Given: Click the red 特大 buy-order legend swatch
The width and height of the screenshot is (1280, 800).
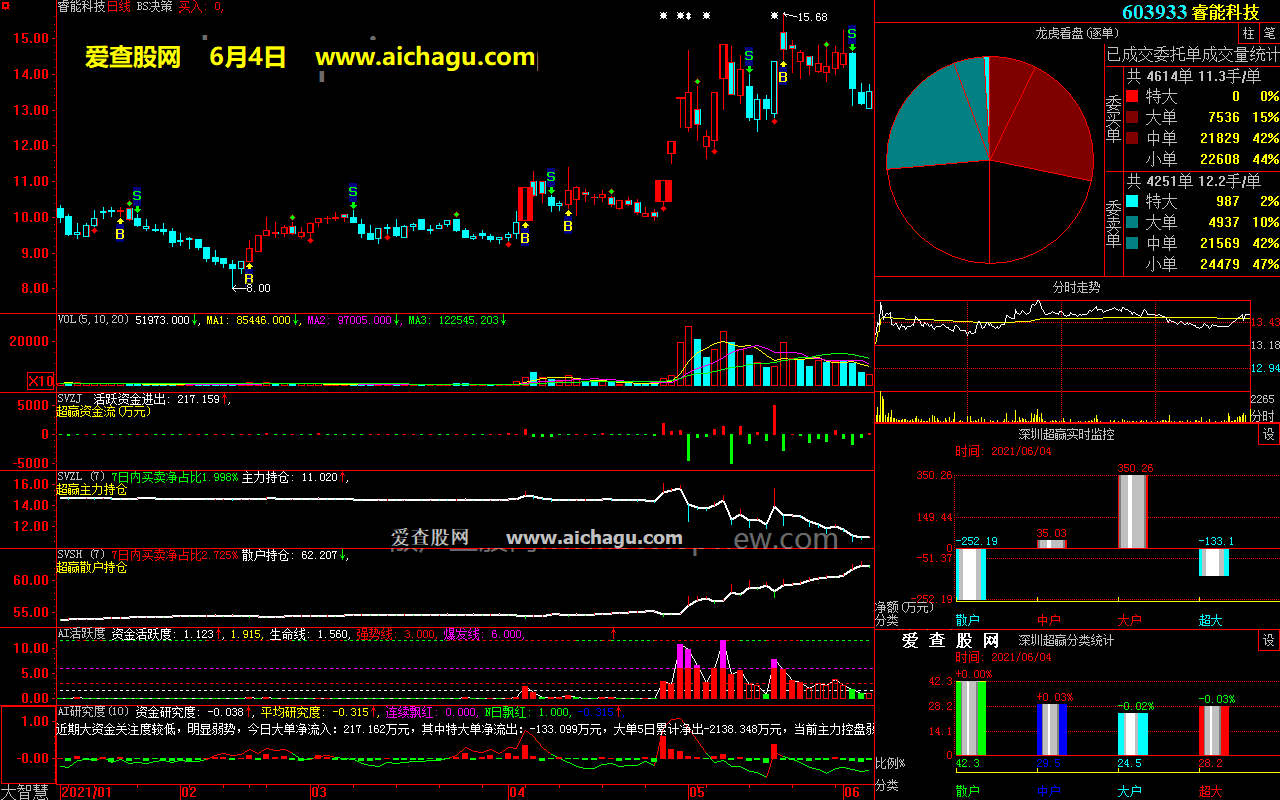Looking at the screenshot, I should click(x=1132, y=97).
